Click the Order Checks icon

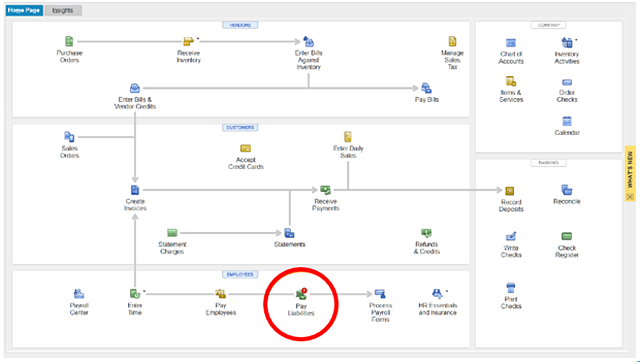click(567, 82)
